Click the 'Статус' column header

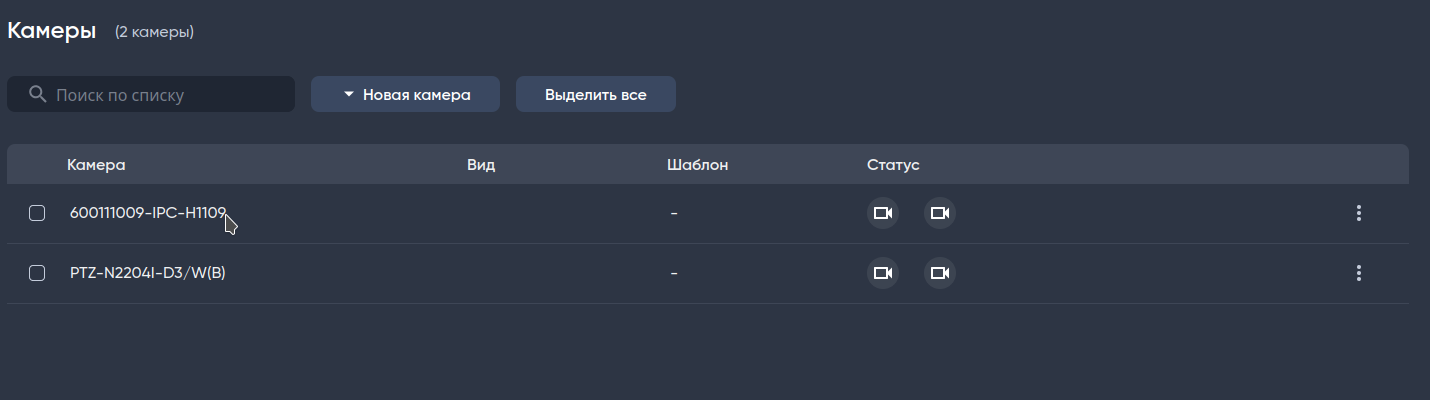893,164
